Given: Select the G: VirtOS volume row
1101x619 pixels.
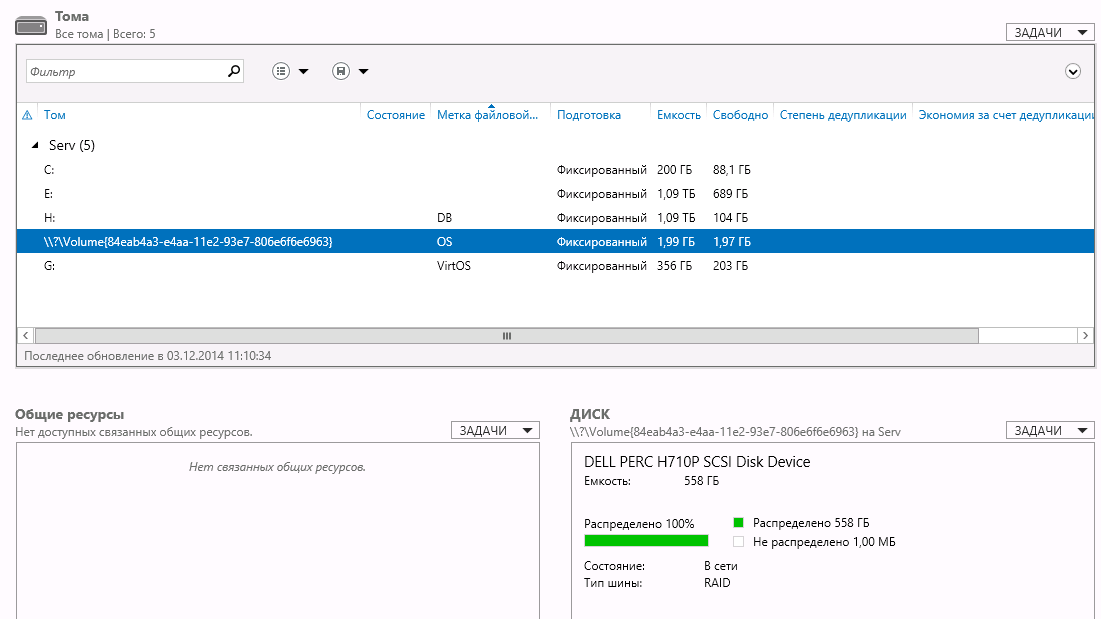Looking at the screenshot, I should [x=555, y=266].
